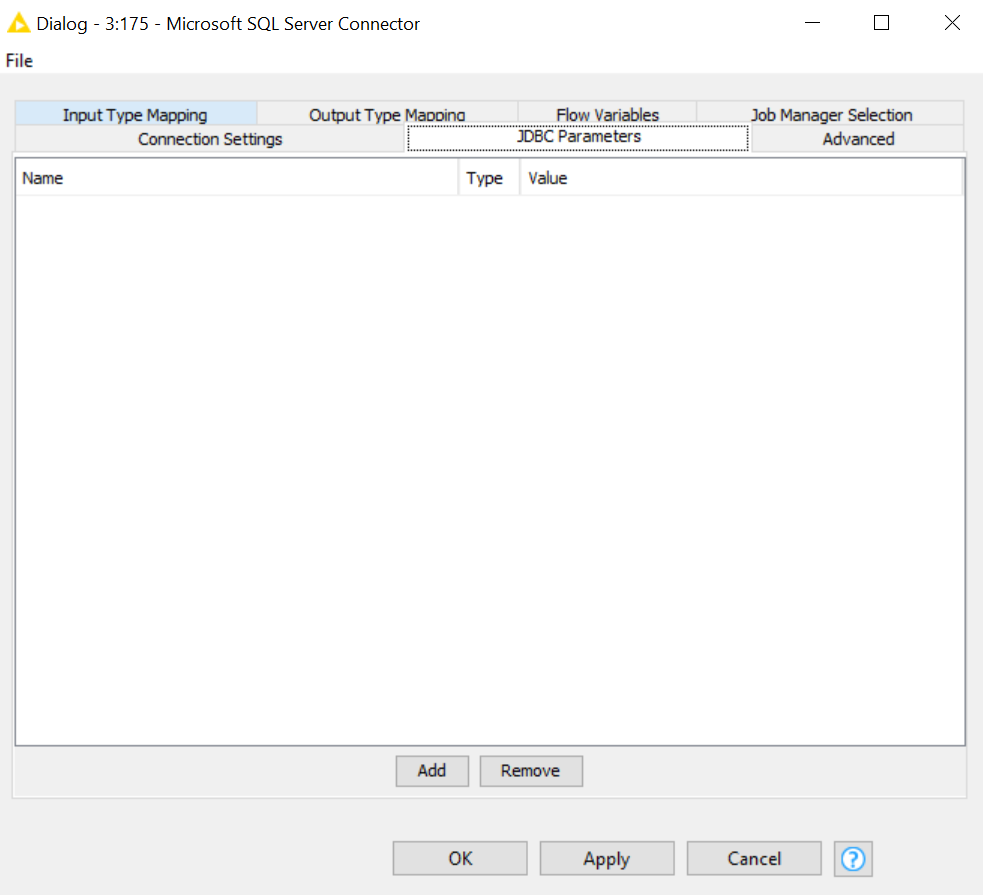The width and height of the screenshot is (983, 895).
Task: Open the Job Manager Selection tab
Action: (x=830, y=113)
